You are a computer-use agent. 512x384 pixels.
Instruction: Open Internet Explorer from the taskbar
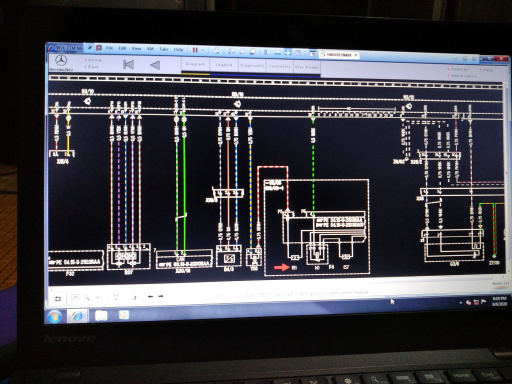(77, 316)
